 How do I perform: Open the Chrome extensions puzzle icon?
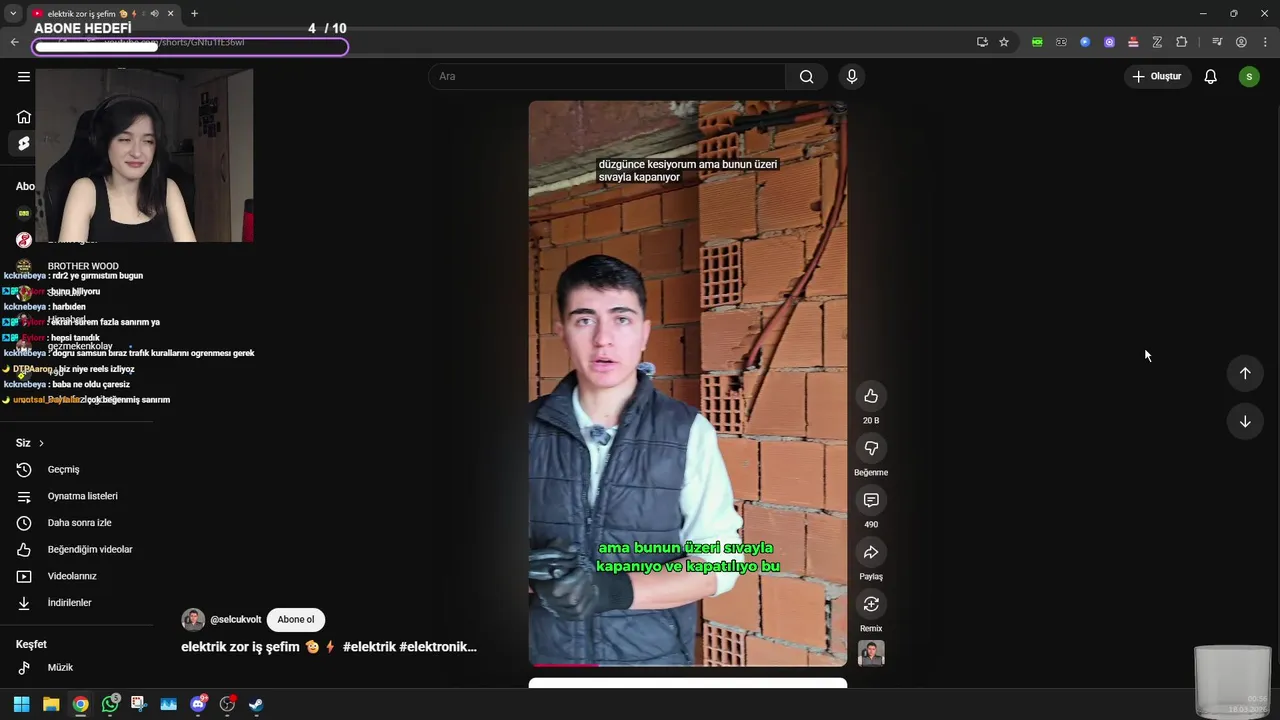1181,42
